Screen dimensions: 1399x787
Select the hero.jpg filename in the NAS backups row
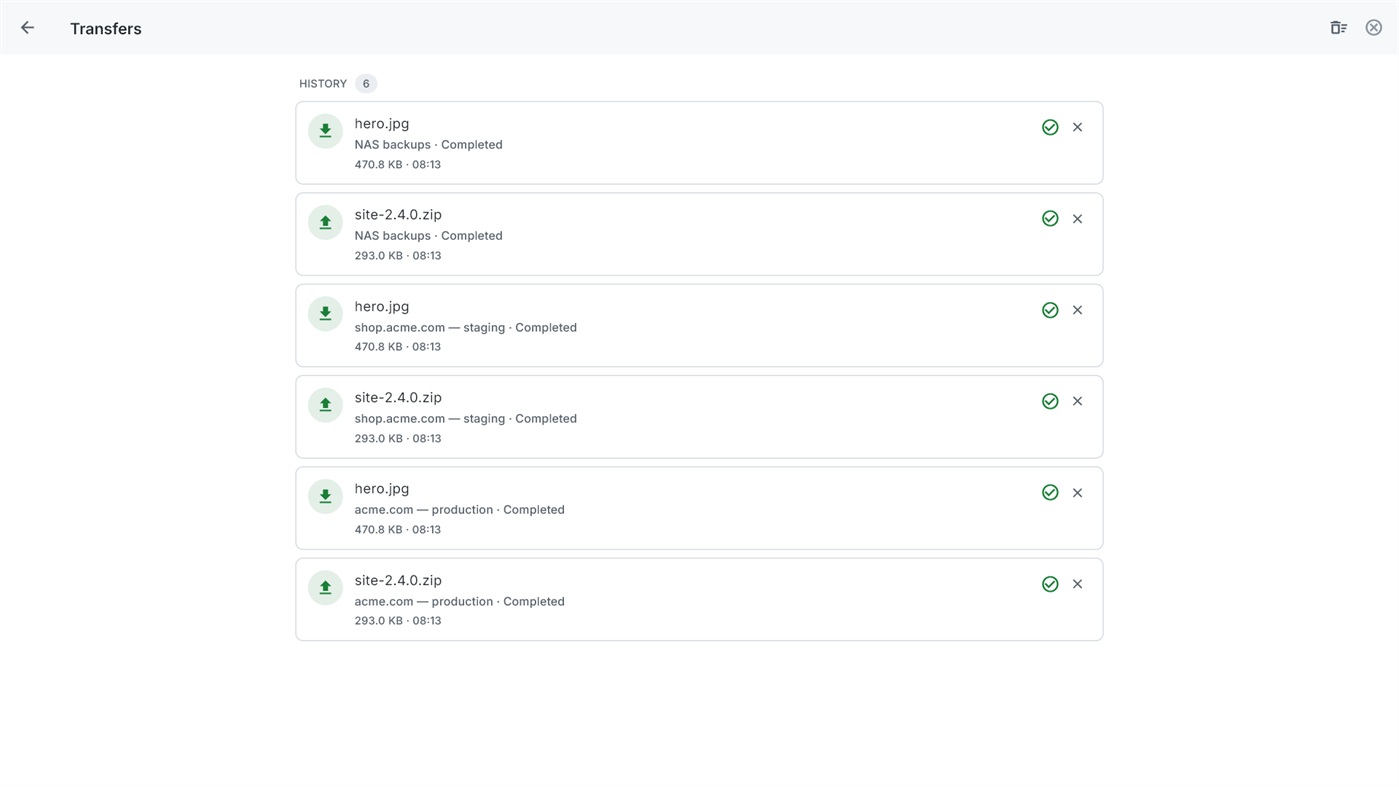pos(382,124)
